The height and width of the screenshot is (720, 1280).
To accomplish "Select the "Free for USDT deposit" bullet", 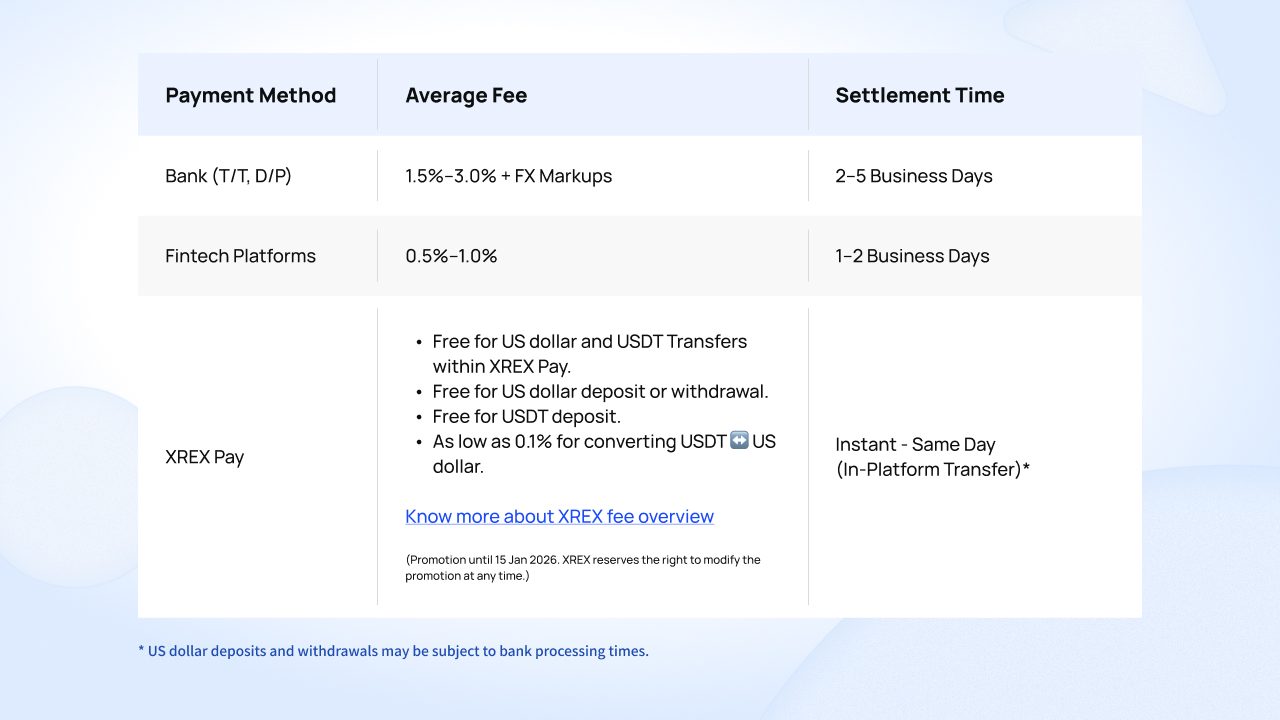I will point(526,417).
